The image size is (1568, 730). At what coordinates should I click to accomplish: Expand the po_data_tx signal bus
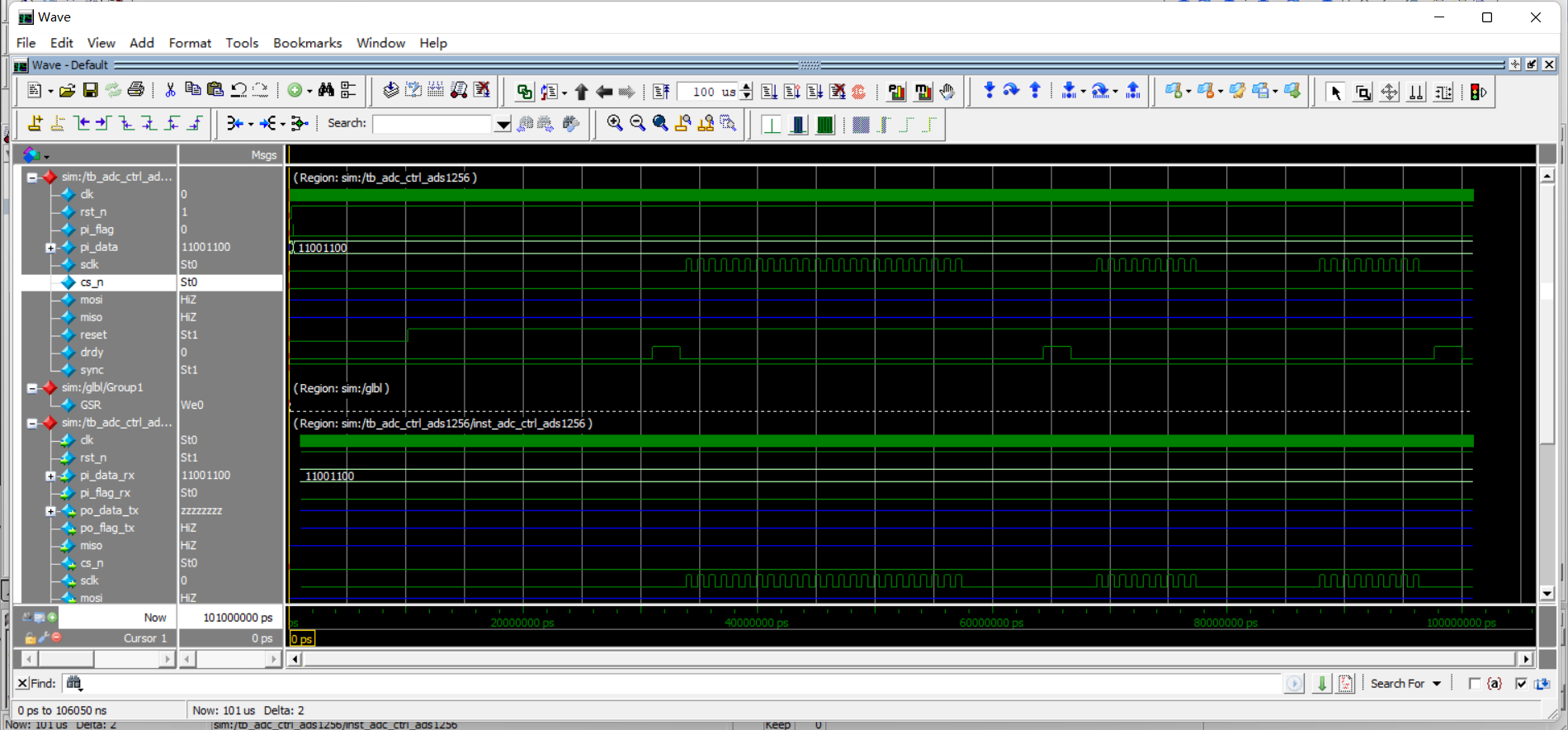(x=50, y=511)
